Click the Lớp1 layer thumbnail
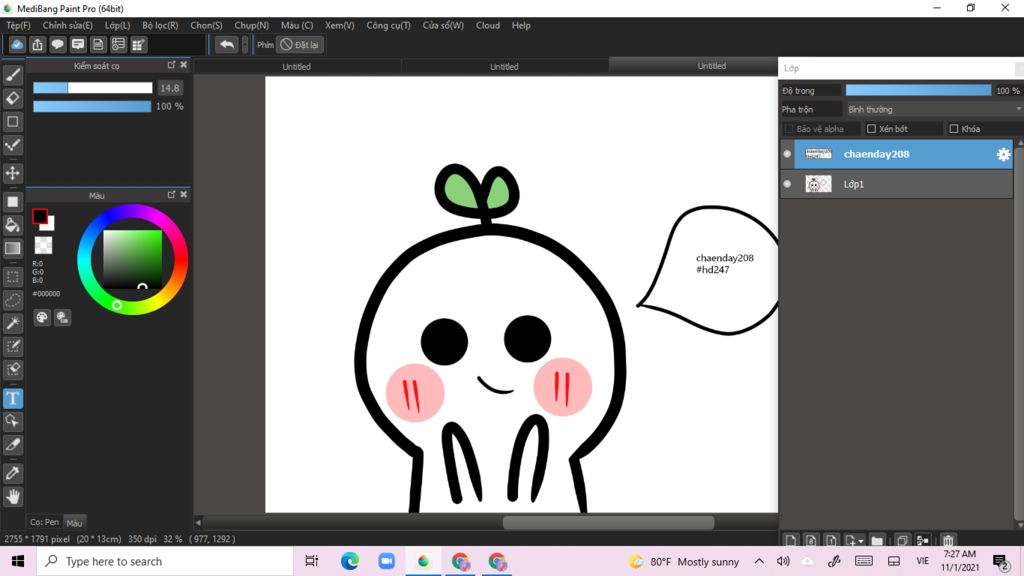1024x576 pixels. (818, 184)
